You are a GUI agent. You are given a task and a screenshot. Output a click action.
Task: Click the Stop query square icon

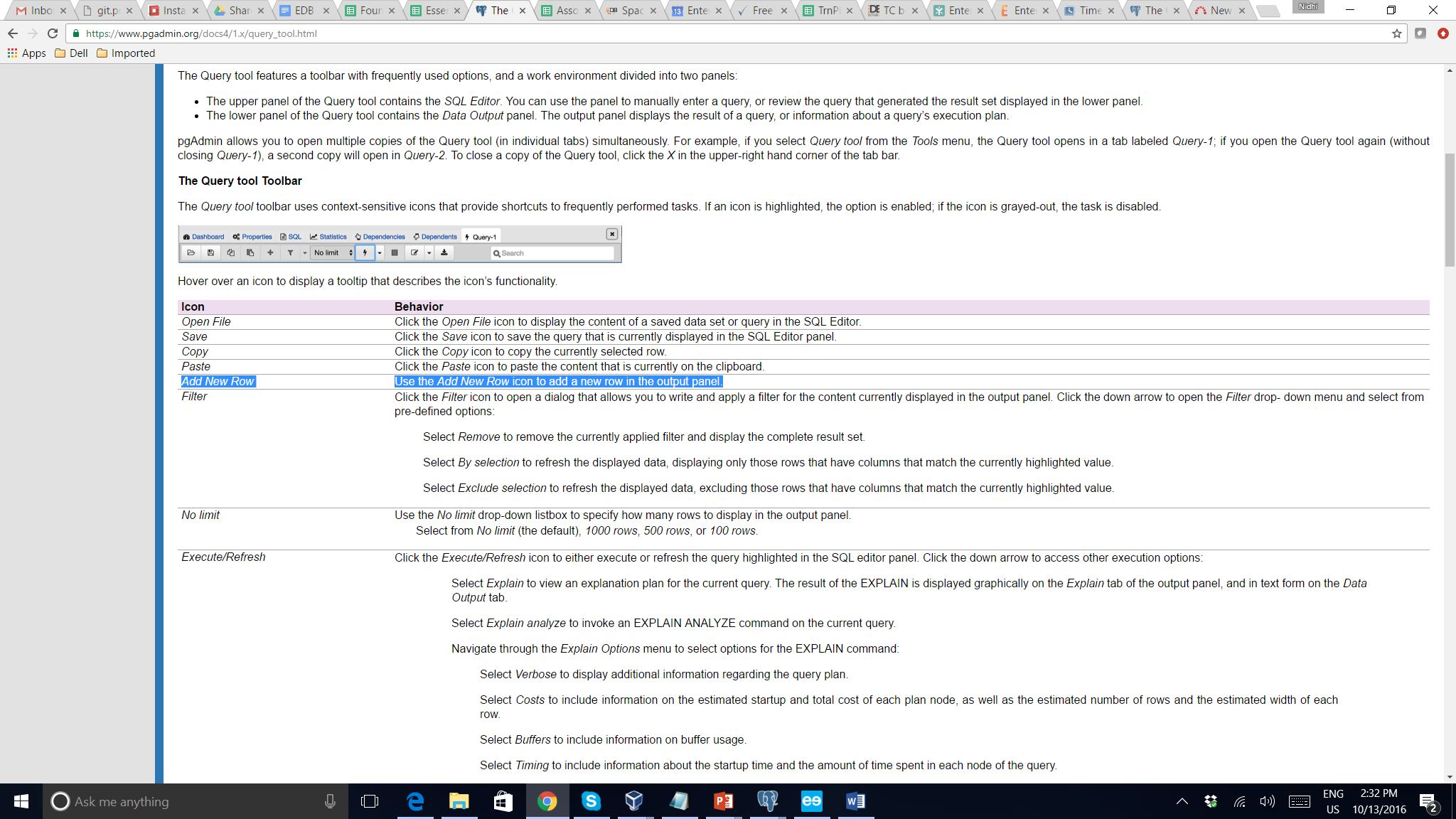[x=395, y=252]
